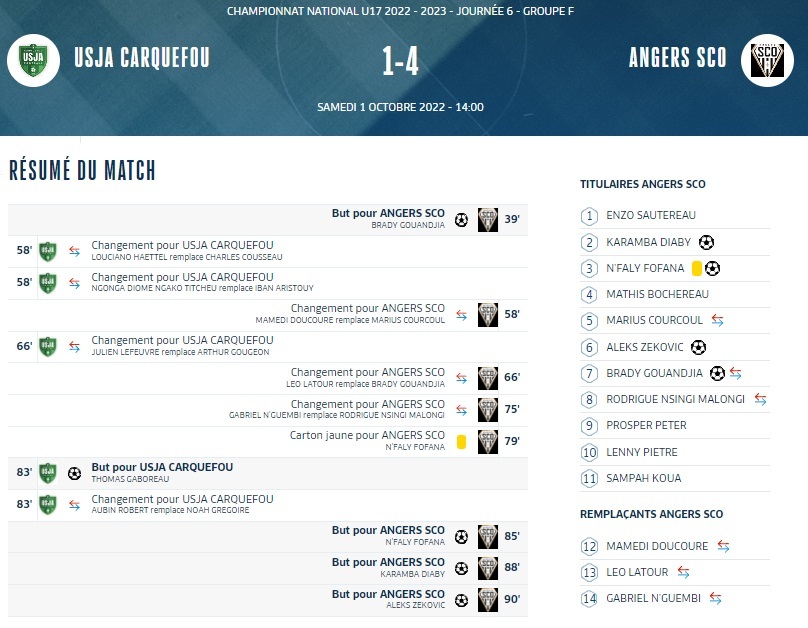Viewport: 808px width, 628px height.
Task: Select player Sampah Koua in lineup
Action: click(x=644, y=478)
